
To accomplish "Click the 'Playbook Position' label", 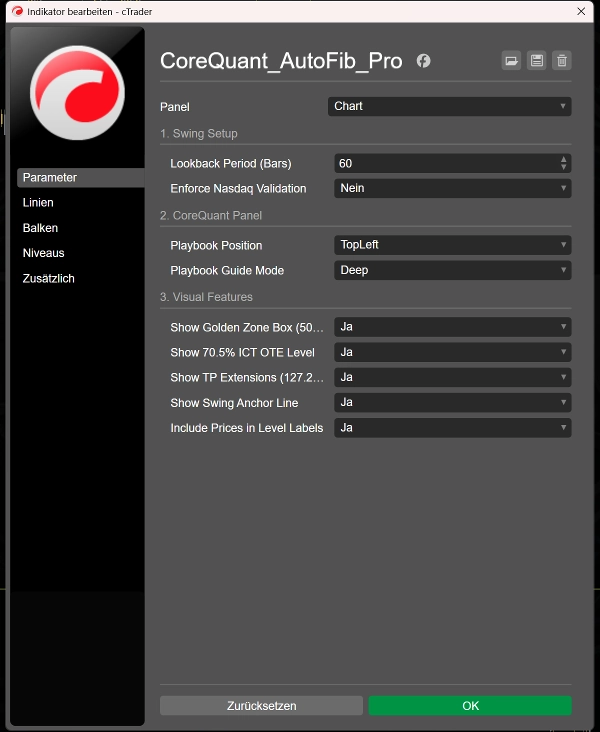I will (x=216, y=246).
